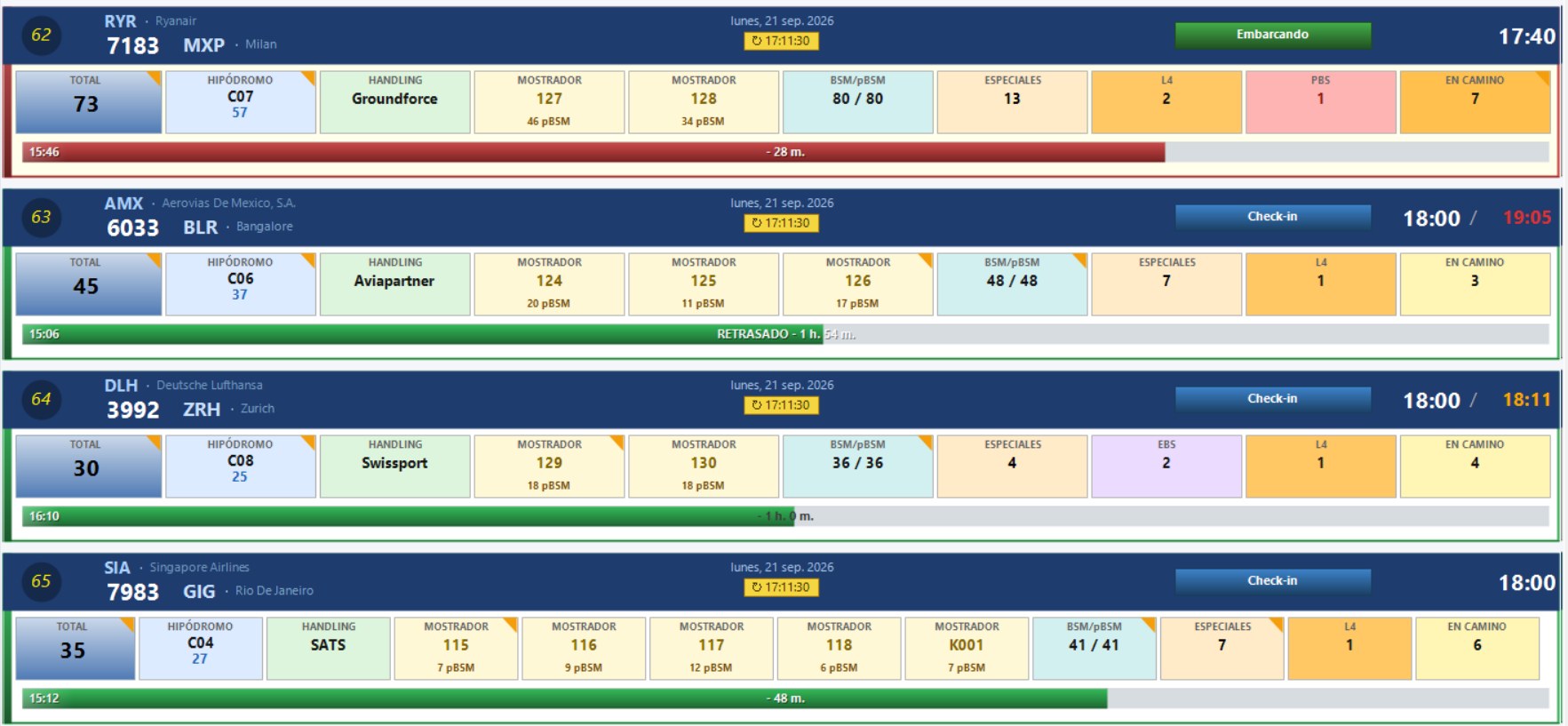Select MOSTRADOR 129 with 18 pBSM

(550, 467)
